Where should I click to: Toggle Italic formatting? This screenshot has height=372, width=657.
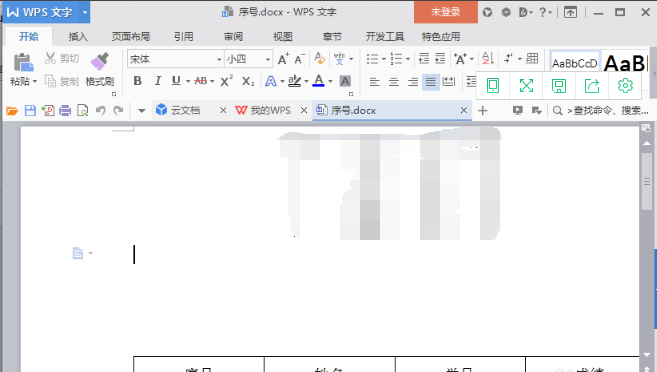point(158,81)
